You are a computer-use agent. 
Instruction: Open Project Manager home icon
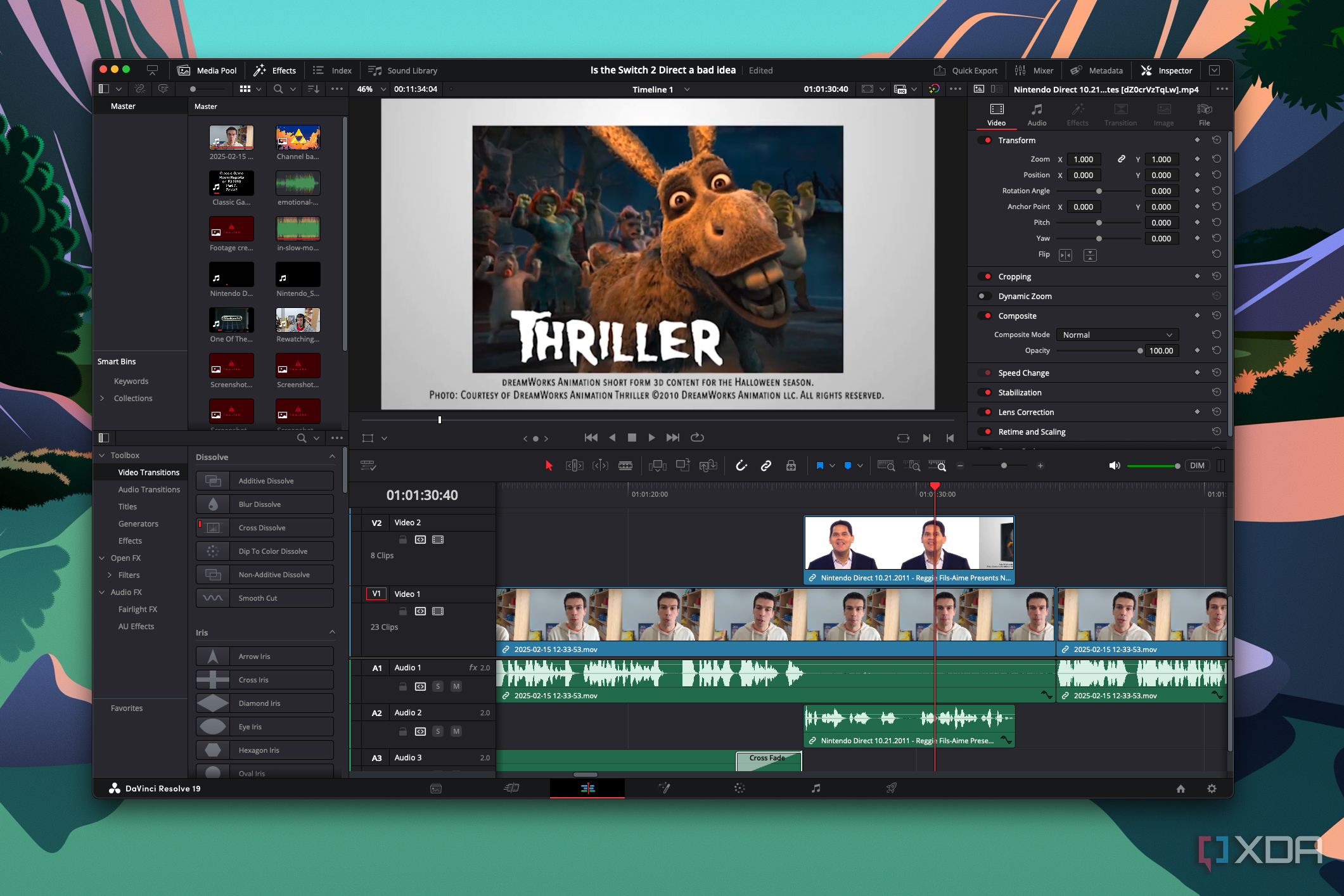(1181, 789)
